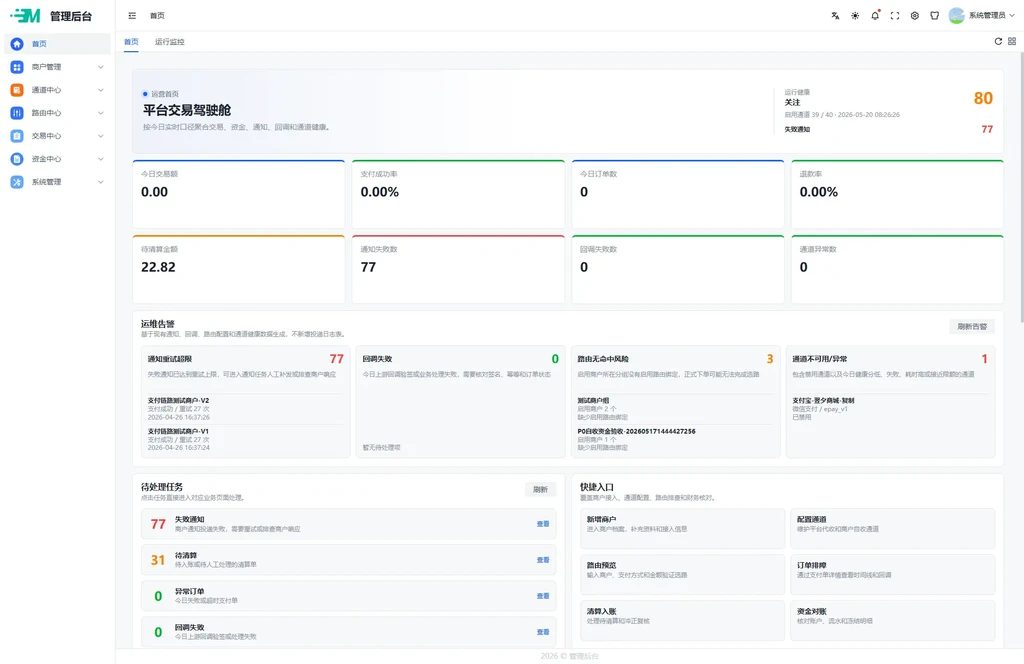Image resolution: width=1024 pixels, height=664 pixels.
Task: Click the 首页 breadcrumb in header
Action: 157,16
